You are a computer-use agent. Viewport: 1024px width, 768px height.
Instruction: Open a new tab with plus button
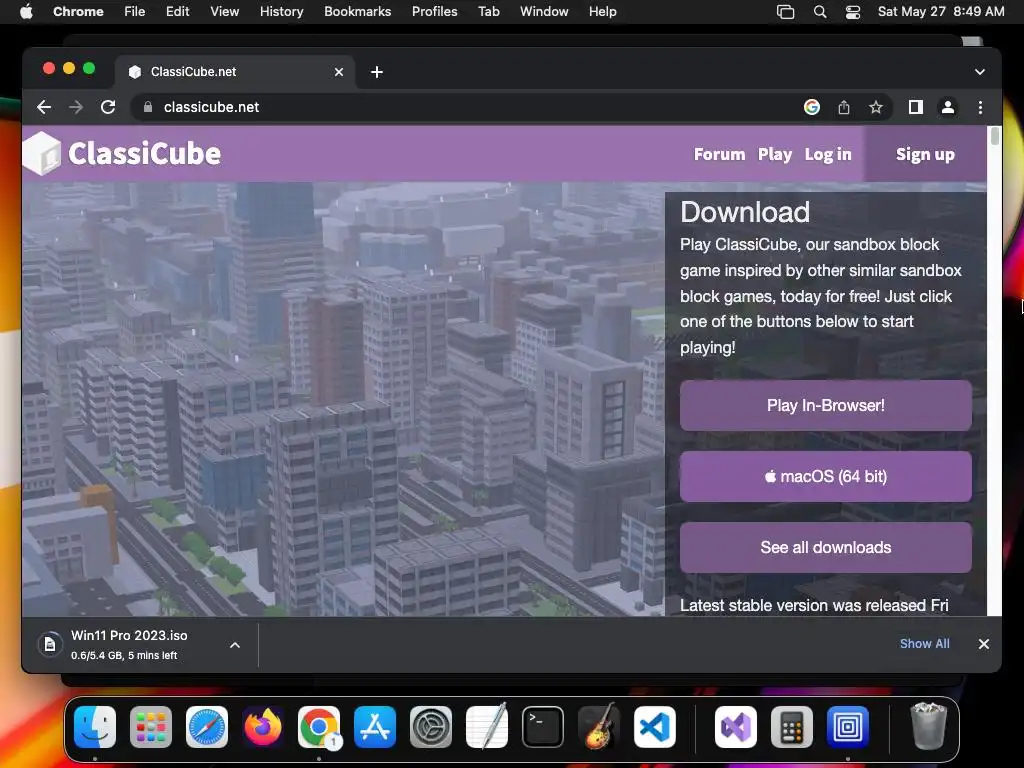point(377,72)
